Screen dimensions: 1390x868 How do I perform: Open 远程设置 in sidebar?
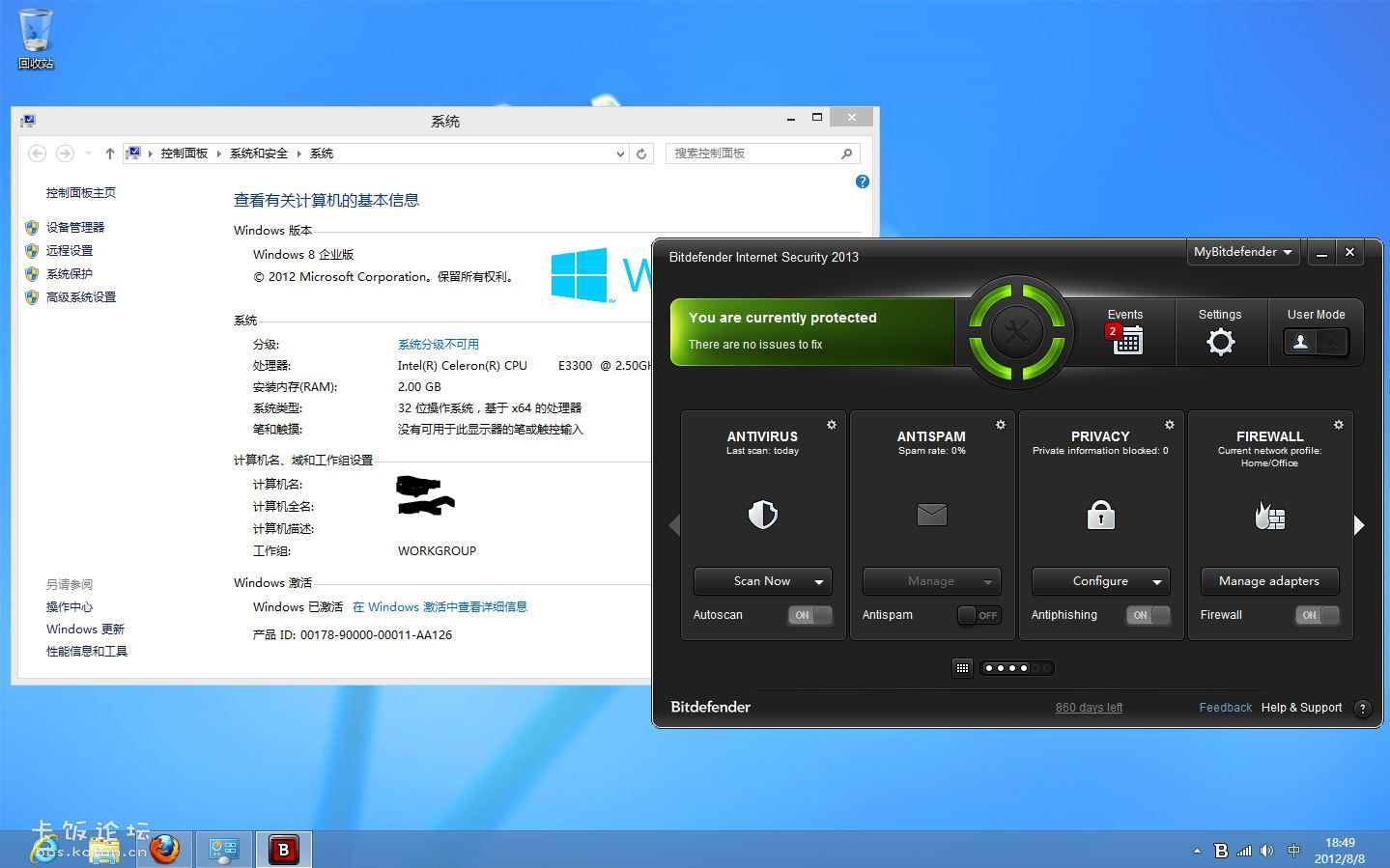click(70, 251)
